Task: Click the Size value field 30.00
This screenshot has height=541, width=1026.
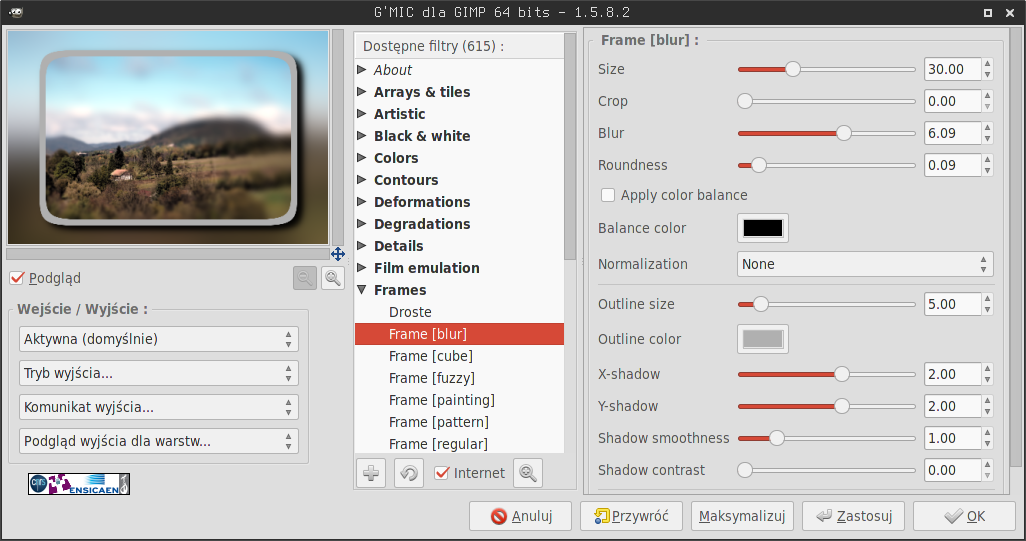Action: (x=953, y=69)
